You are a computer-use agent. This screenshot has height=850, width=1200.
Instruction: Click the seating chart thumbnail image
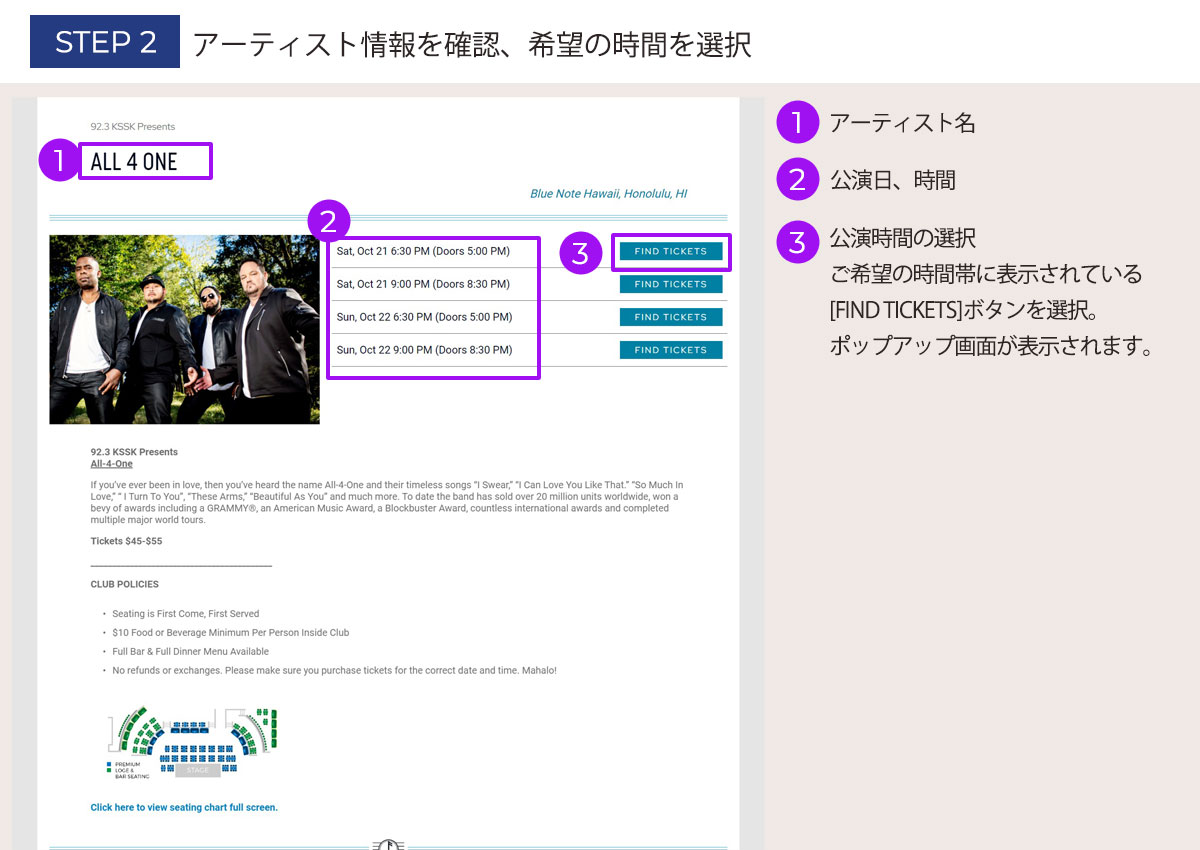(192, 742)
